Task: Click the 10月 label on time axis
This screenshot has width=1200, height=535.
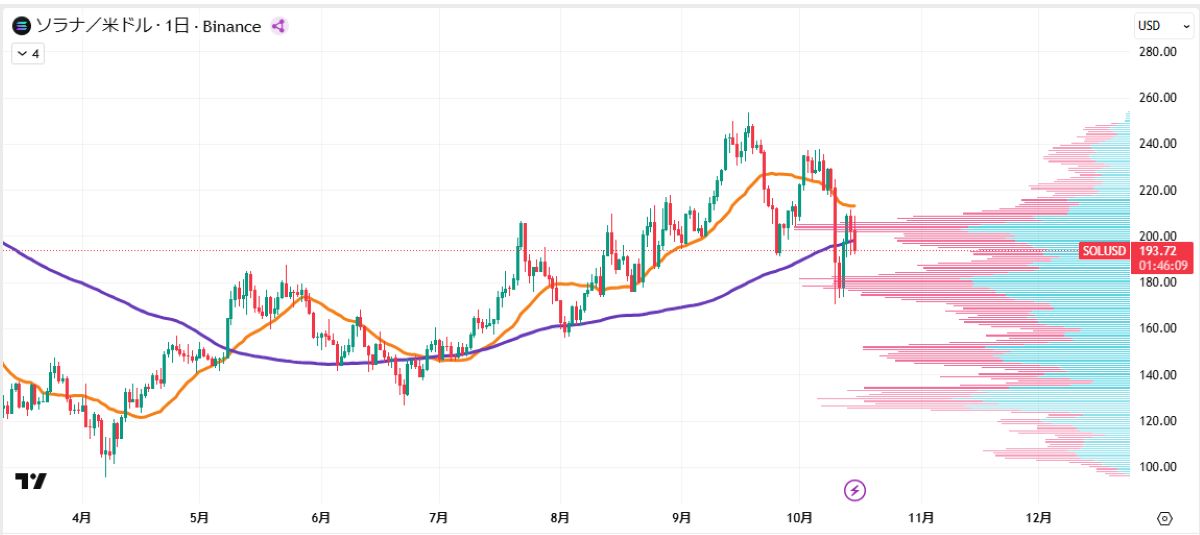Action: [x=799, y=518]
